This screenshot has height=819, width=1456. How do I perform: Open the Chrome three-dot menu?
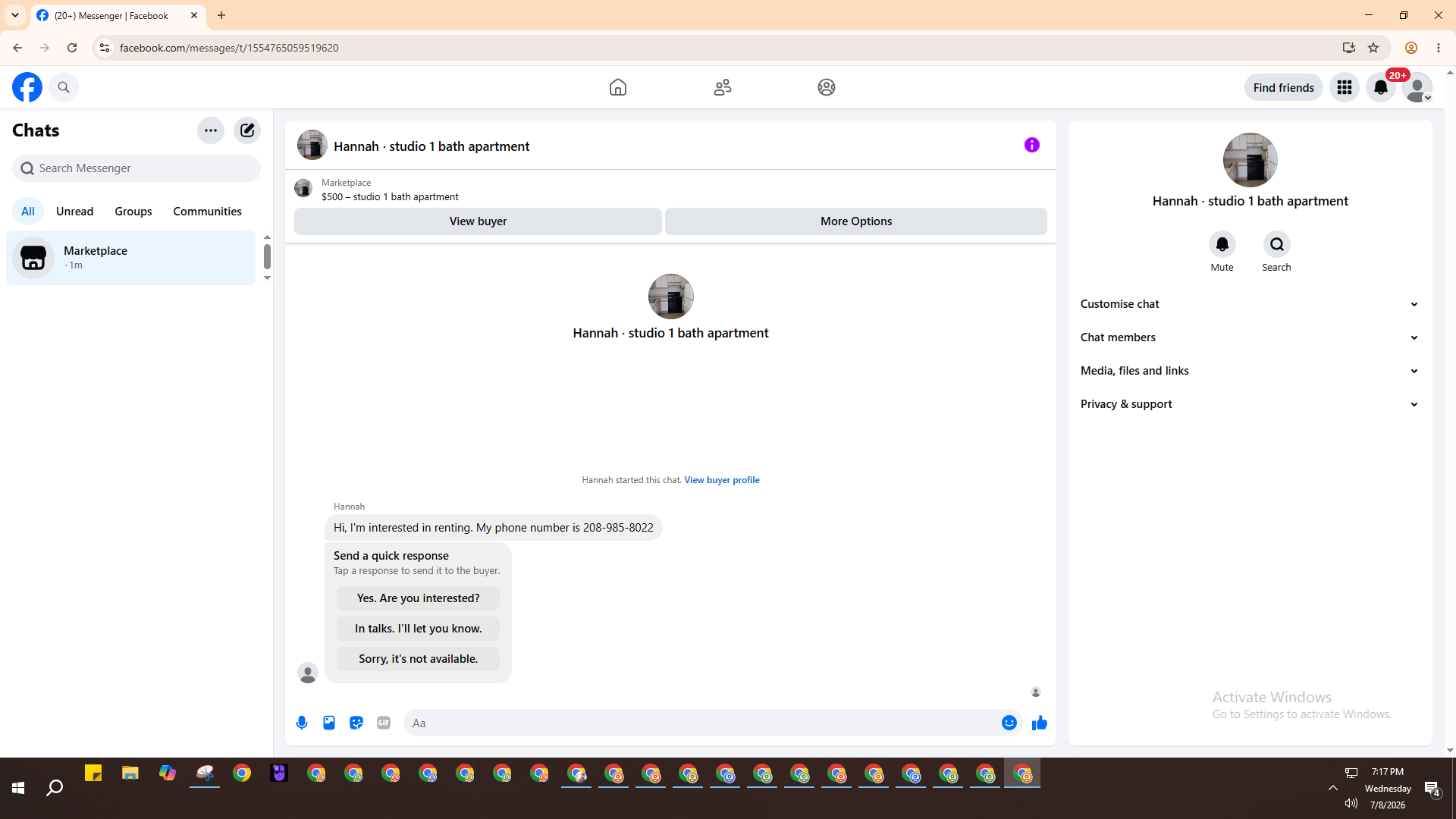coord(1439,48)
